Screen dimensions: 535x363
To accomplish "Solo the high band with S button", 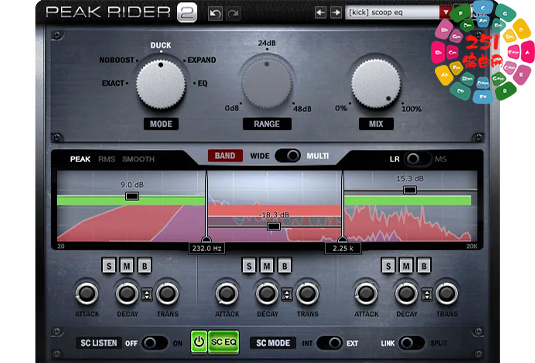I will [388, 265].
